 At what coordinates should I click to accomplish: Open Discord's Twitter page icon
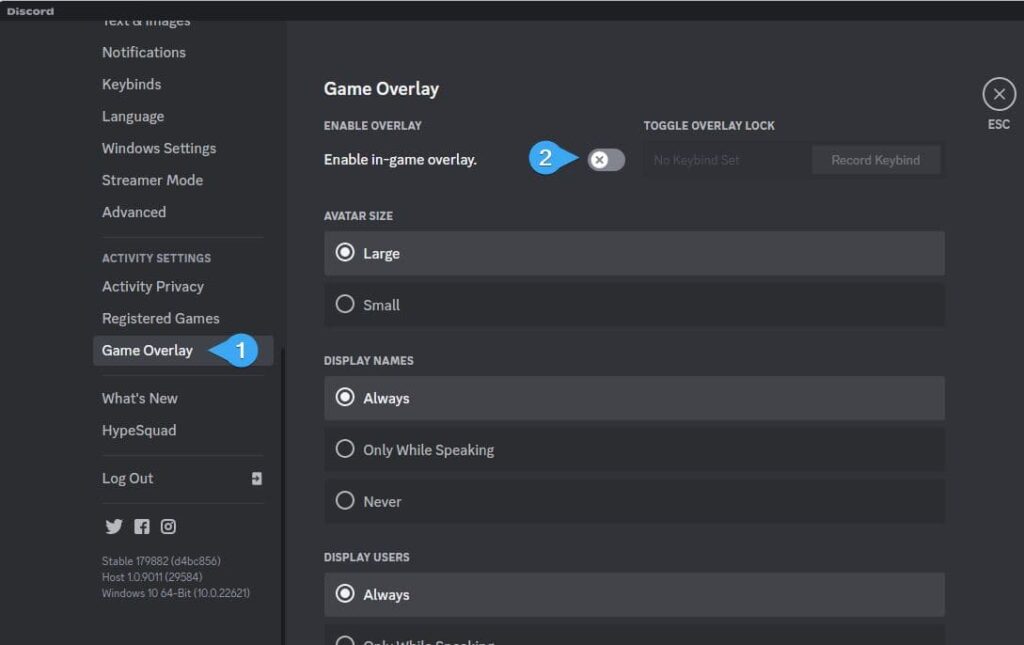[114, 526]
